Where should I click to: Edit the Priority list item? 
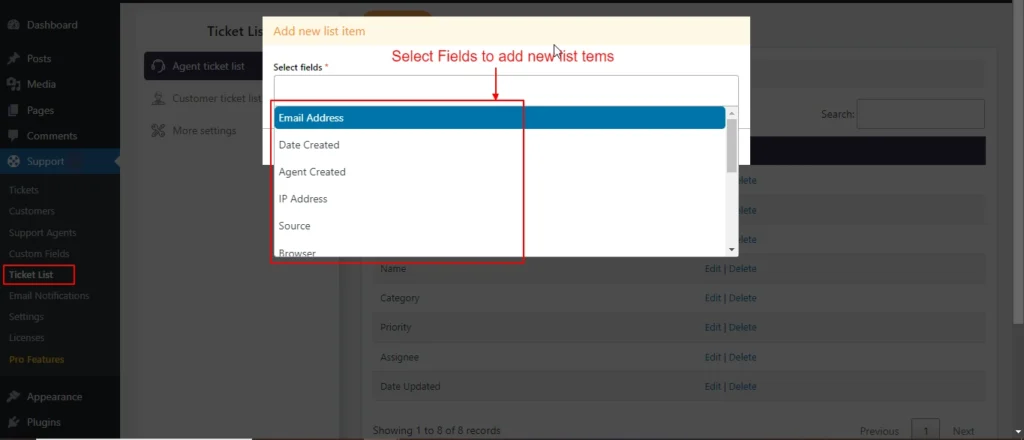pyautogui.click(x=712, y=327)
